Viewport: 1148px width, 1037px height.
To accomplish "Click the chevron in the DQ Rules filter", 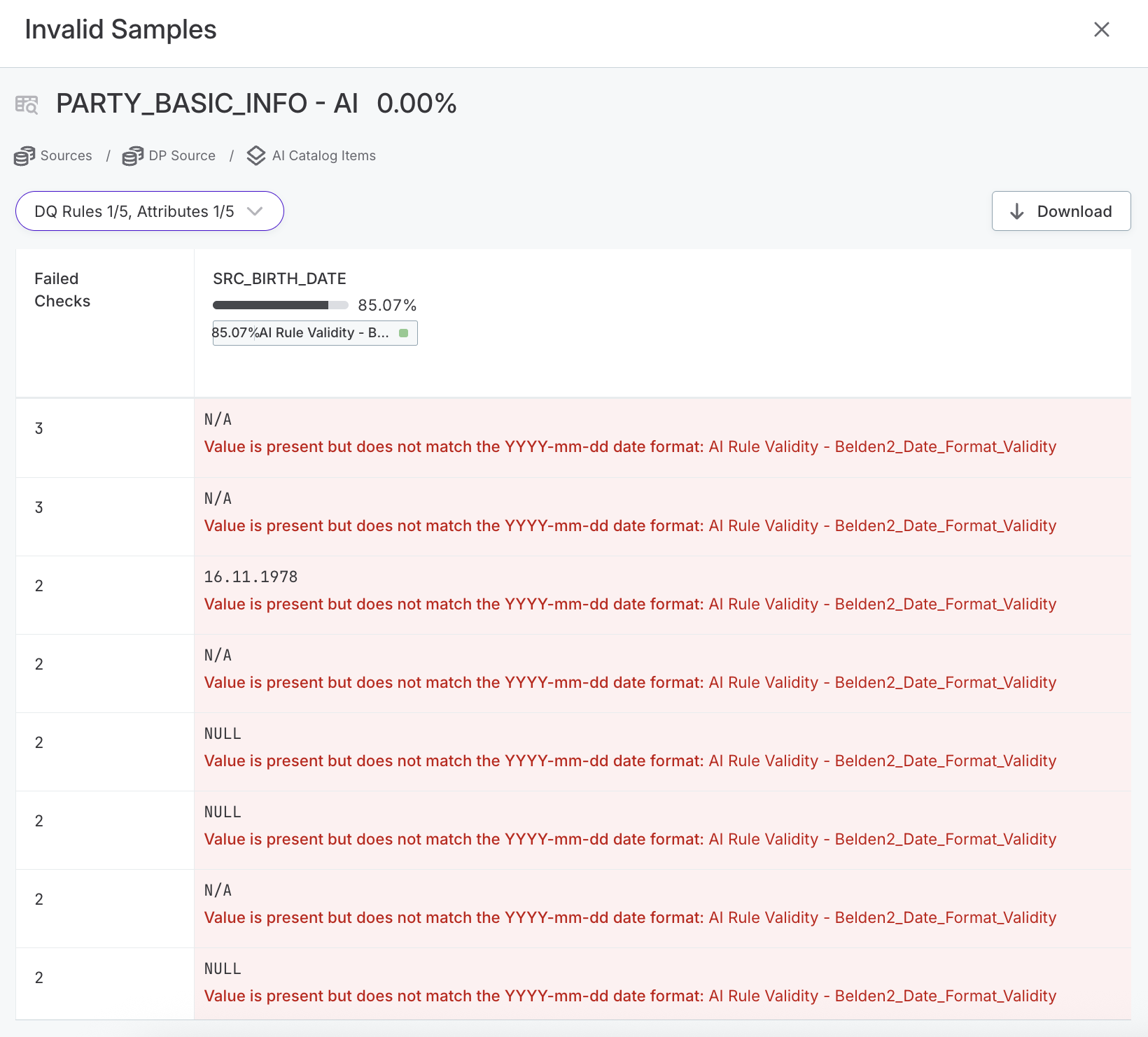I will pyautogui.click(x=255, y=211).
